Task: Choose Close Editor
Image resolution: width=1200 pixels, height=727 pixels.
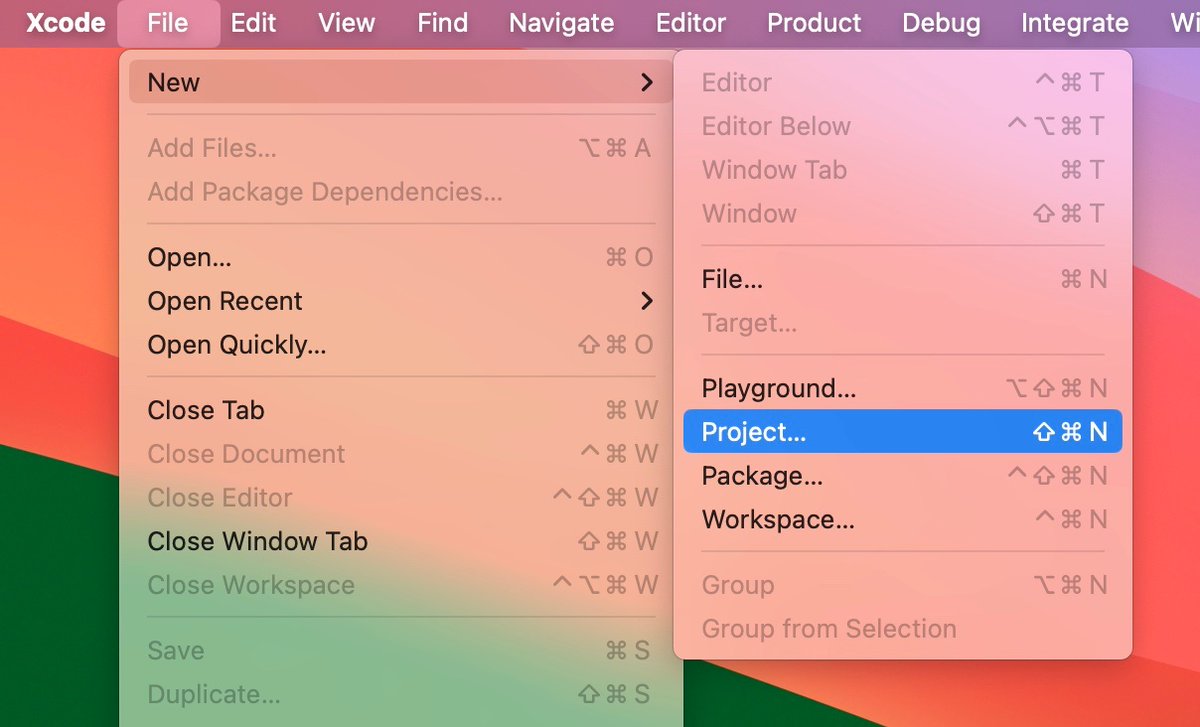Action: (400, 498)
